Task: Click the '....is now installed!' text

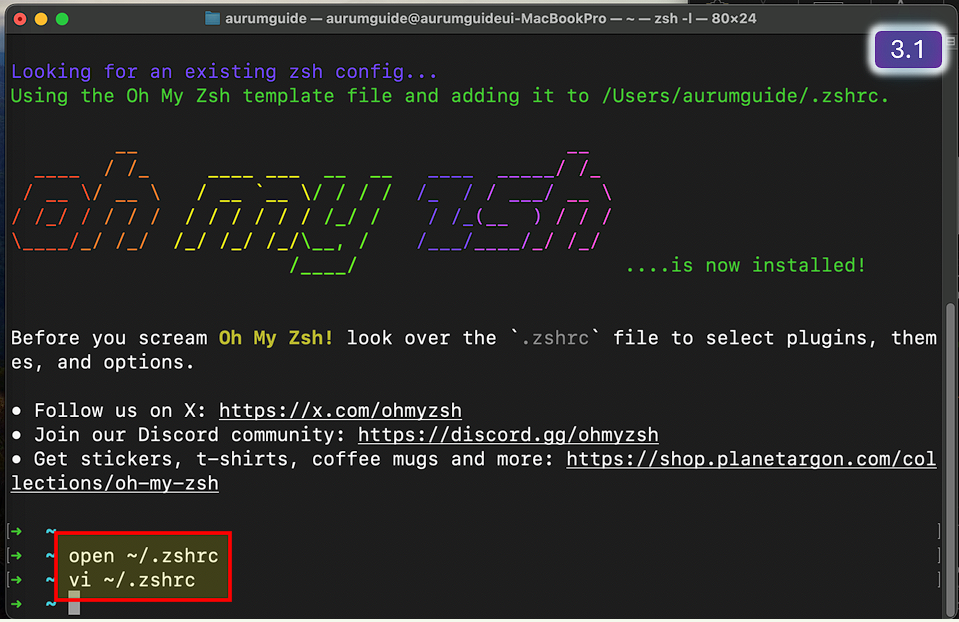Action: tap(746, 265)
